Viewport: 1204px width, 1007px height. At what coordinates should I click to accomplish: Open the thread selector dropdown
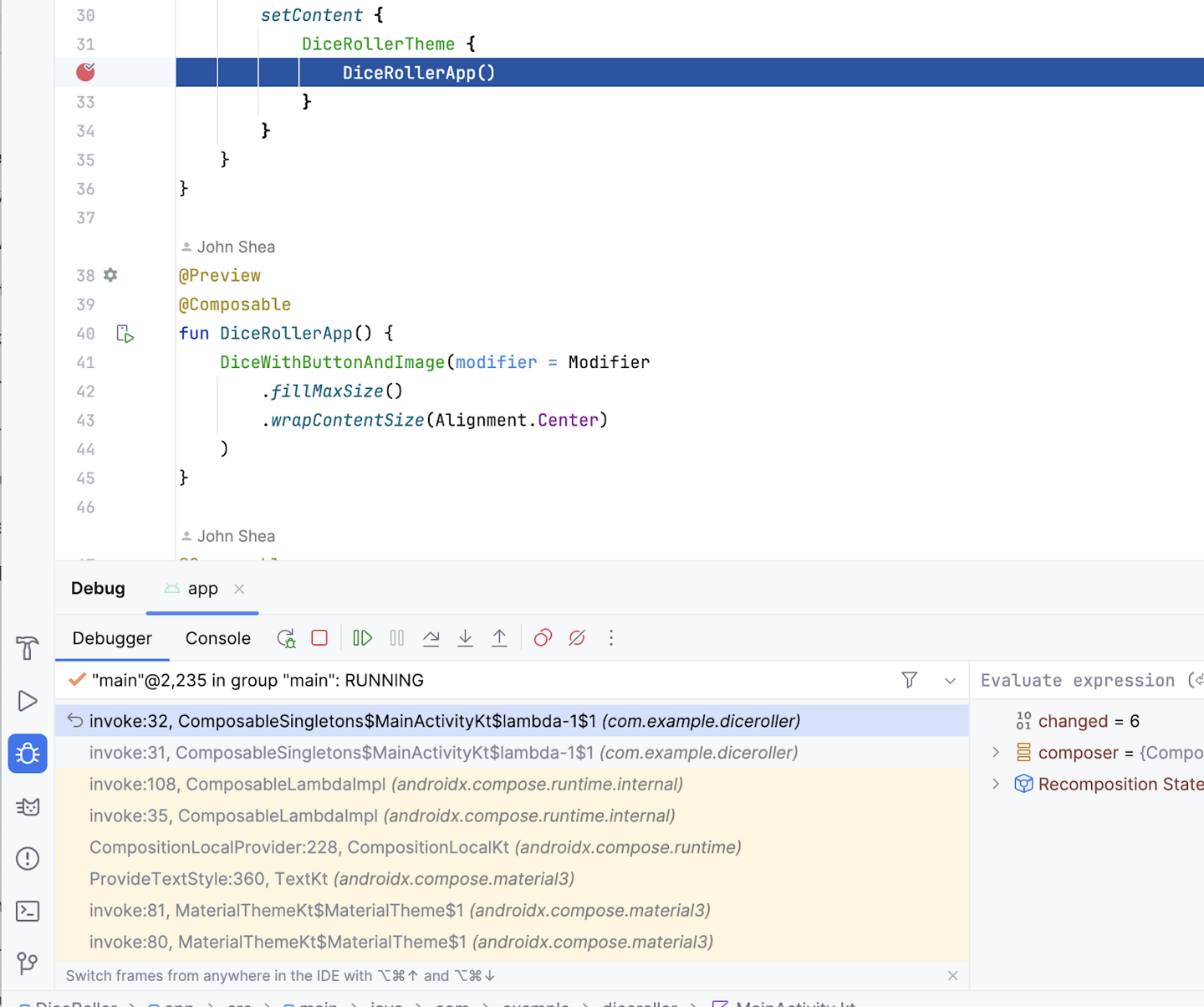(950, 681)
